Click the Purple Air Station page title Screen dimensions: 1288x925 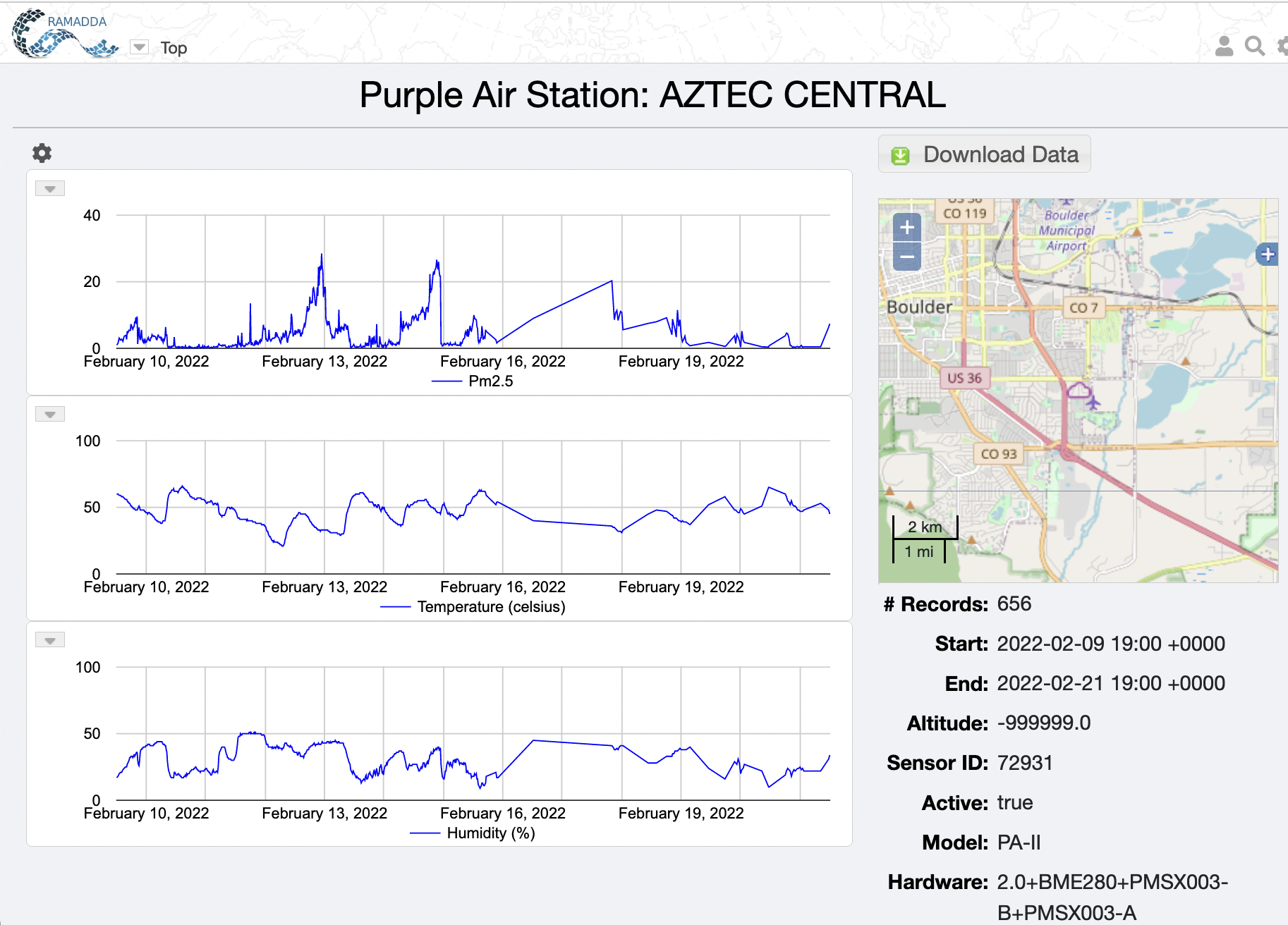click(x=652, y=94)
